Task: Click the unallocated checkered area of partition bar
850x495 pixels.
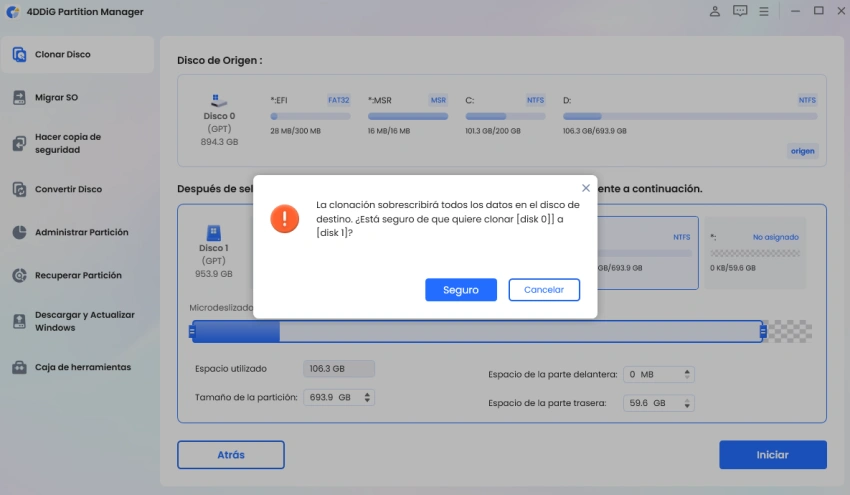Action: [x=789, y=331]
